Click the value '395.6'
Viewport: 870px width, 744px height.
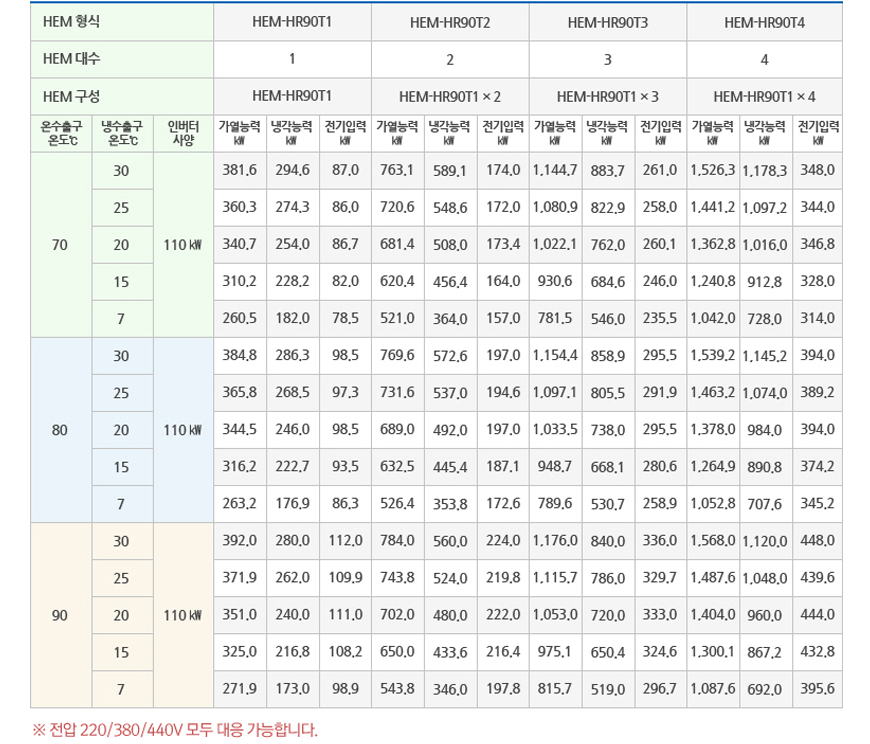pos(817,689)
